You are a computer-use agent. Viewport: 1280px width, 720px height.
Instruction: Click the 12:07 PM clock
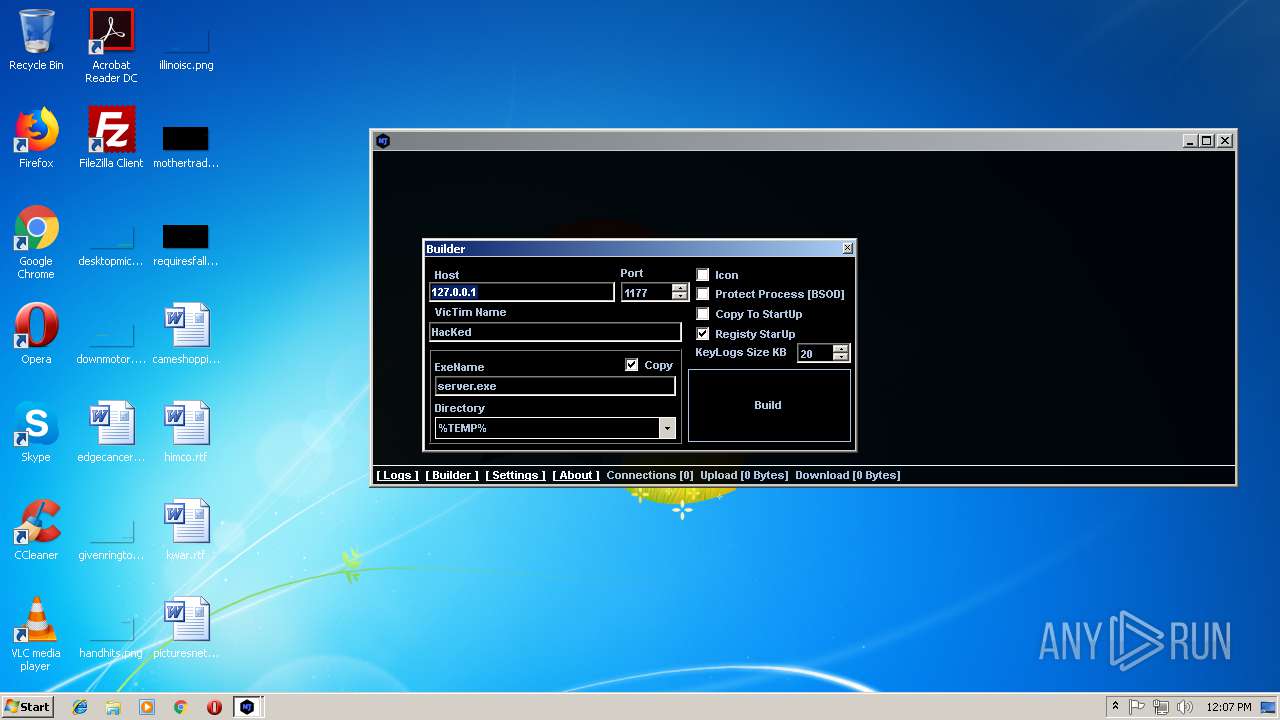[1229, 707]
